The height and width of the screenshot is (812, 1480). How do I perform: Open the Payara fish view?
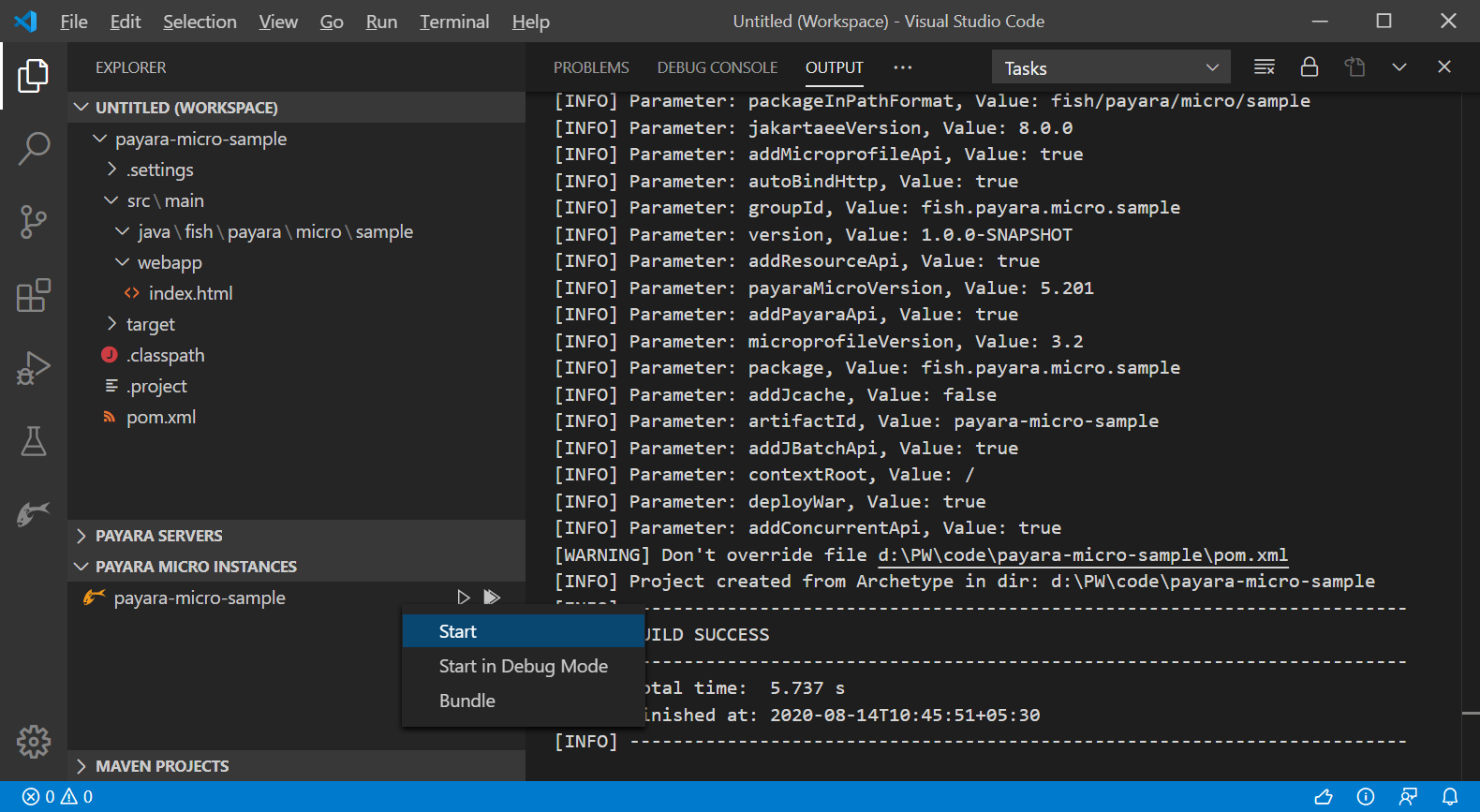coord(34,513)
